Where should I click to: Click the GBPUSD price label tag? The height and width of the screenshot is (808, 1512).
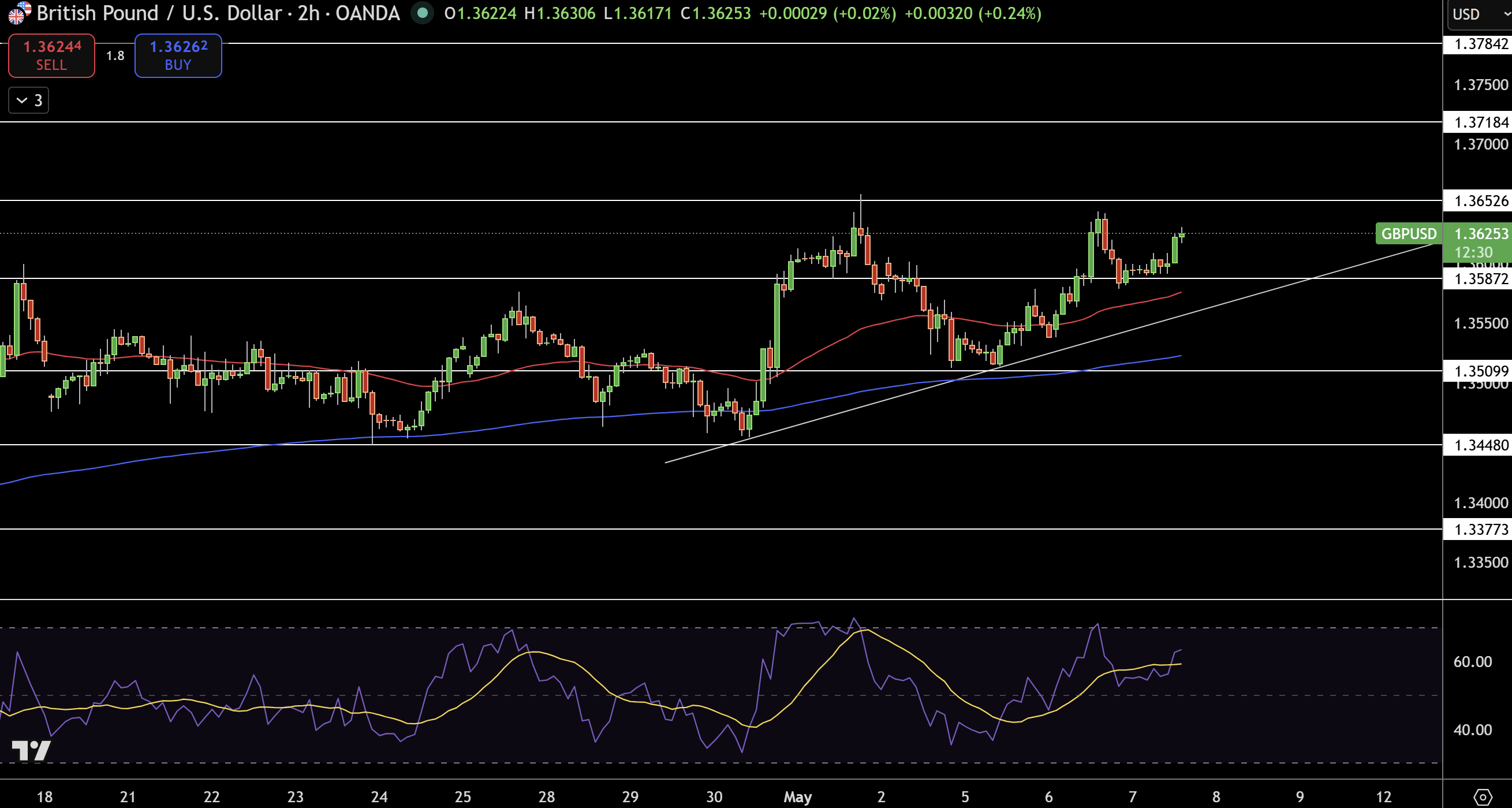tap(1409, 234)
